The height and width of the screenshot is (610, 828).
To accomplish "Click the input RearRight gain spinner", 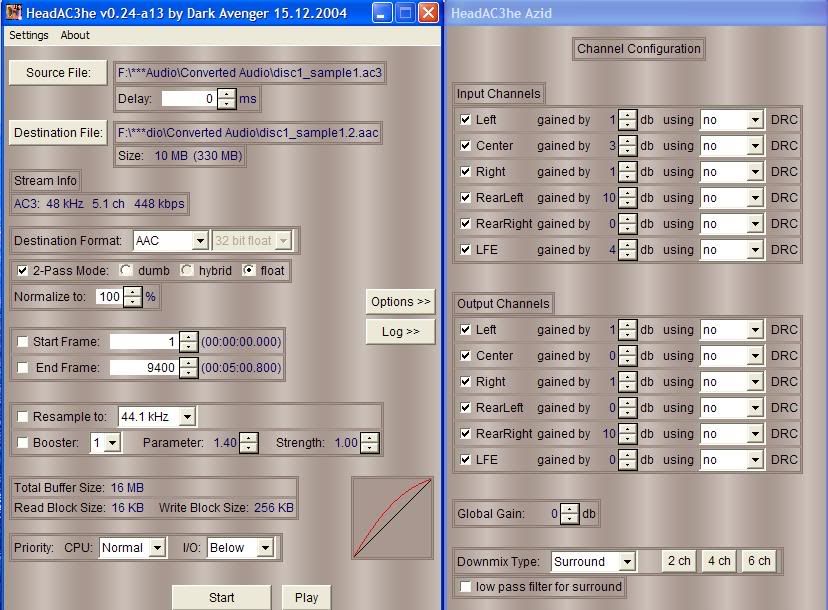I will [x=627, y=224].
